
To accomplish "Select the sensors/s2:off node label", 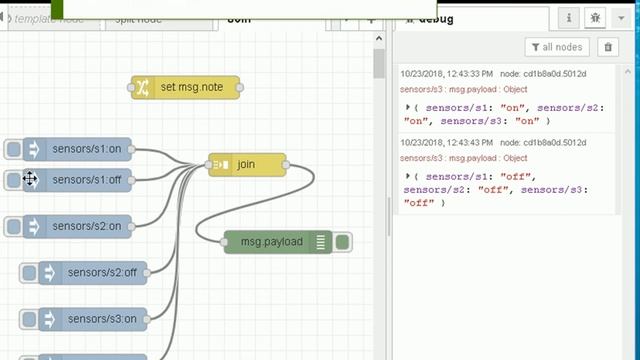I will click(102, 272).
